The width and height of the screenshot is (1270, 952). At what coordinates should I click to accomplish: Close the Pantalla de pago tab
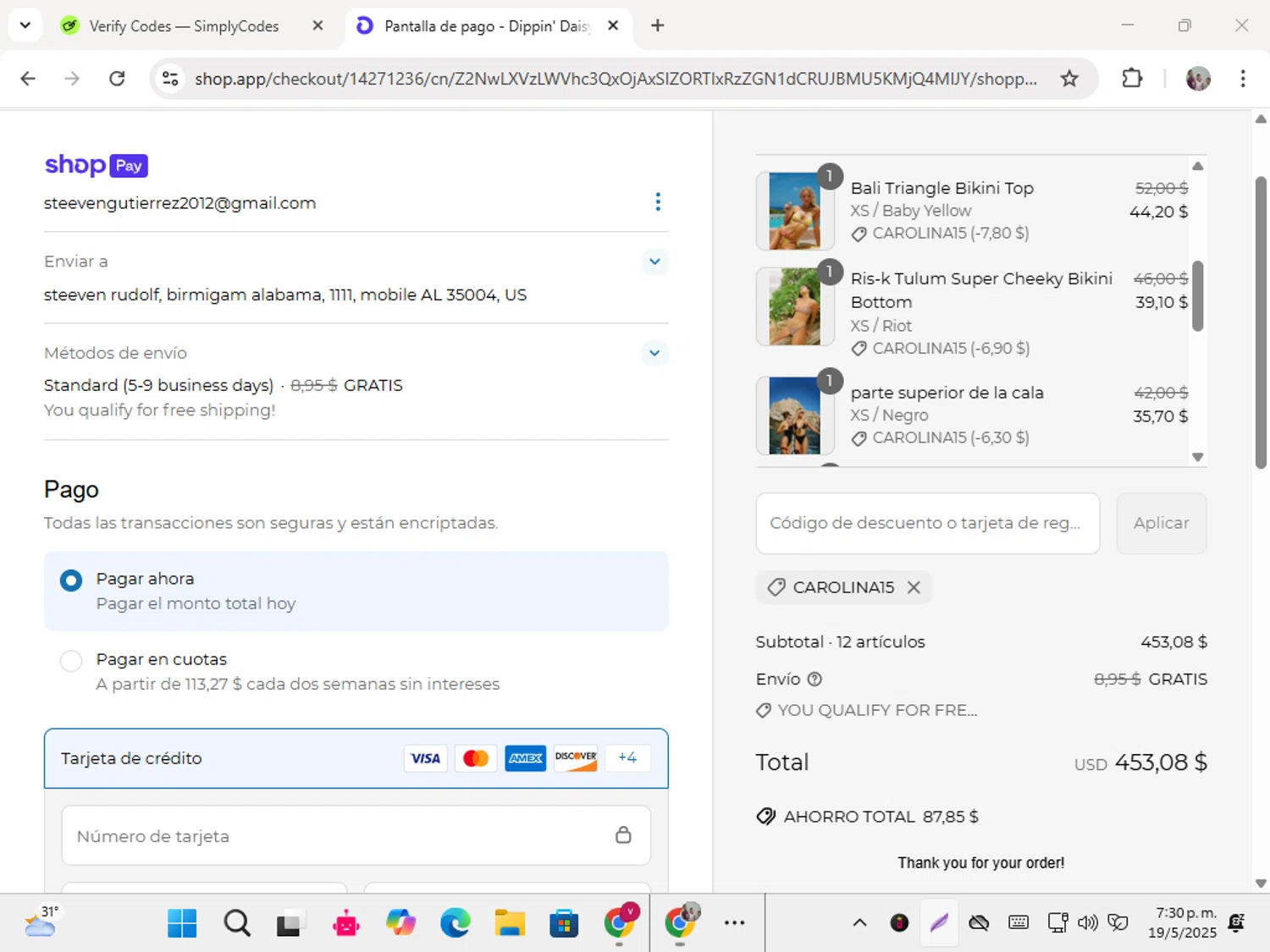[x=613, y=25]
